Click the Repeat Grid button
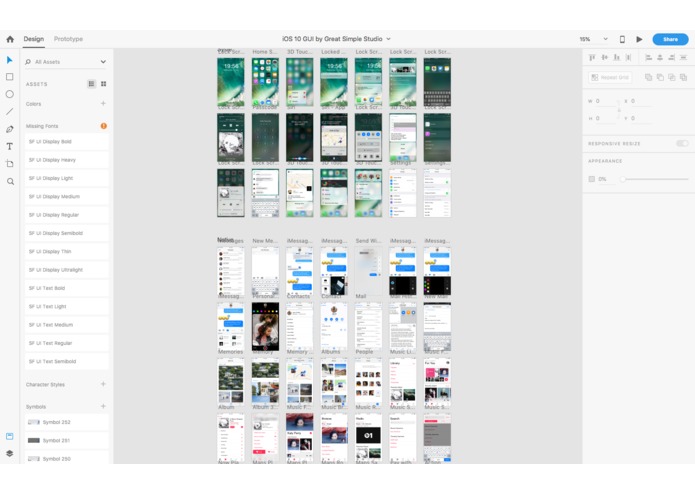The width and height of the screenshot is (695, 494). 610,77
